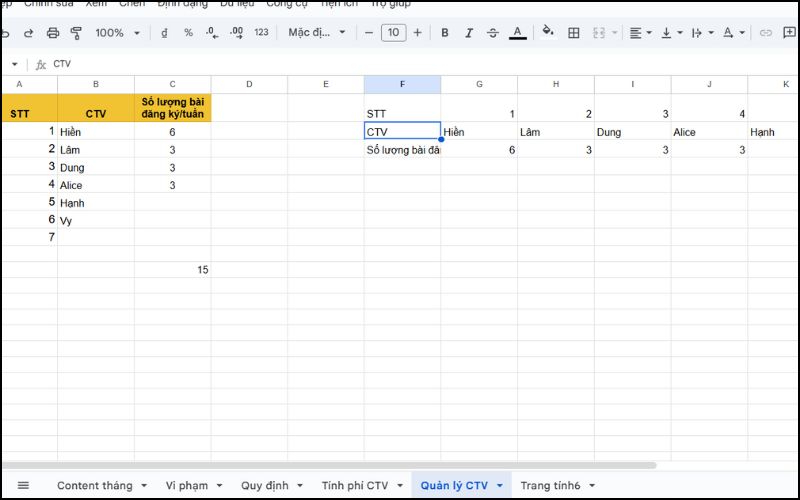Toggle strikethrough formatting
The height and width of the screenshot is (500, 800).
tap(492, 33)
